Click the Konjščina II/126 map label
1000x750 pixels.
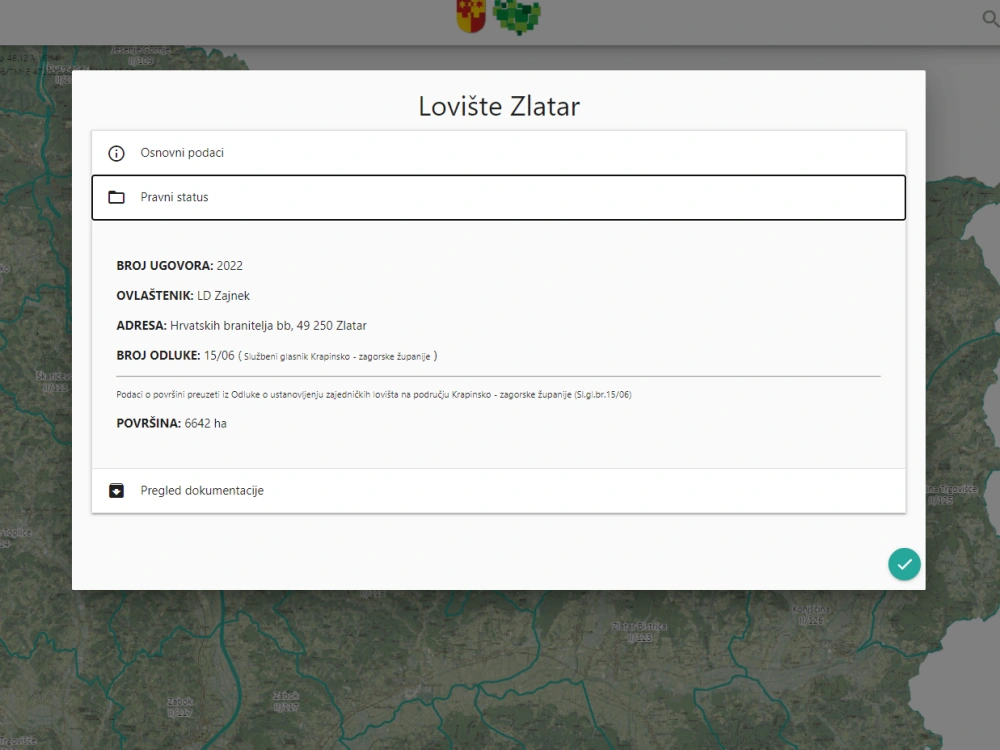pyautogui.click(x=811, y=615)
